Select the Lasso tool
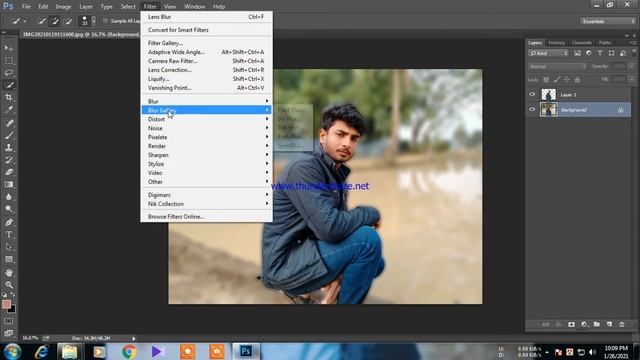This screenshot has width=640, height=360. 9,73
